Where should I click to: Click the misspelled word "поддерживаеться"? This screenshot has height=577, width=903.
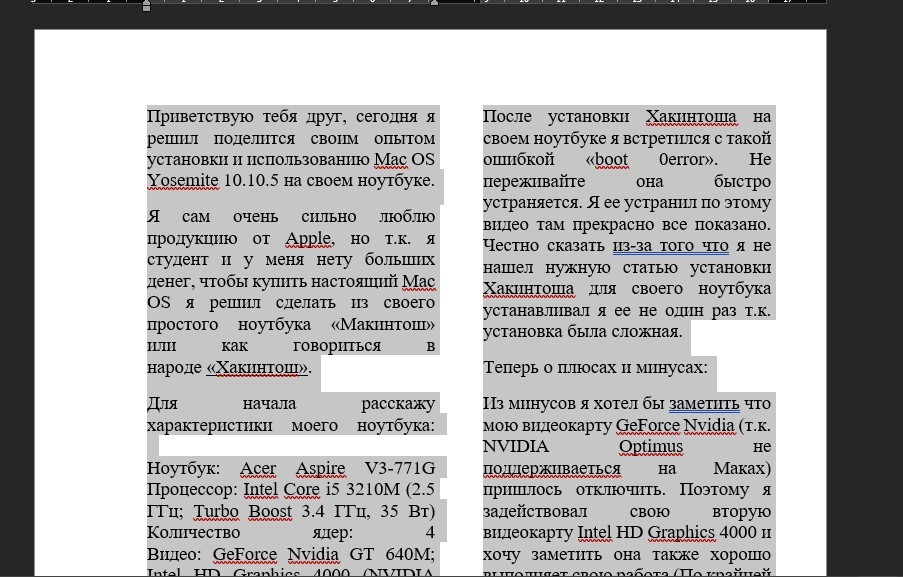tap(552, 469)
